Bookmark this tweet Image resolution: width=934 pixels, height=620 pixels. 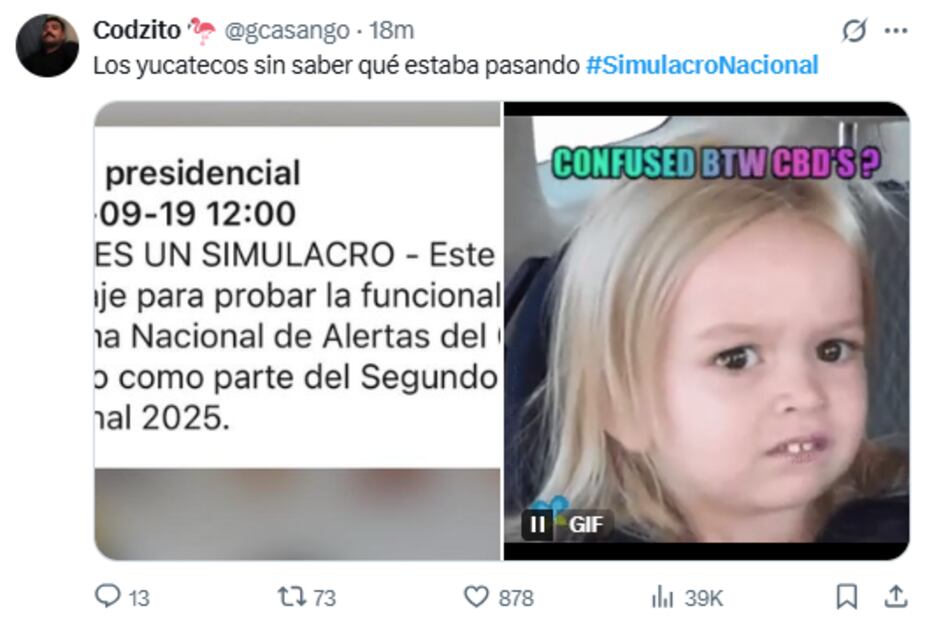click(846, 596)
